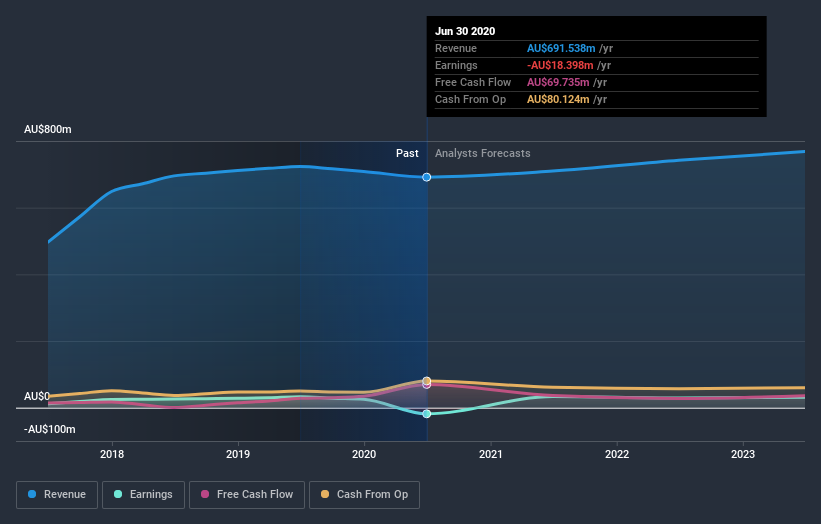Click the Jun 30 2020 tooltip date
Viewport: 821px width, 524px height.
click(465, 31)
